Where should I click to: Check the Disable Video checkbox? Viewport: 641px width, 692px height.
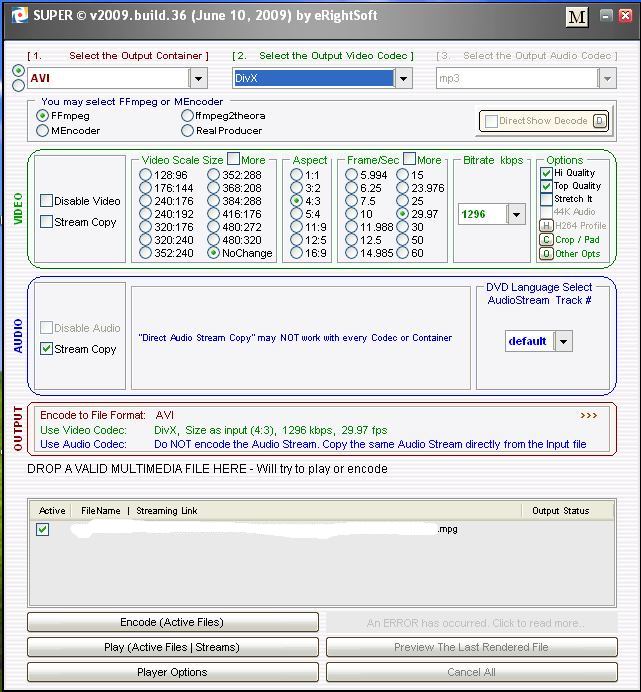46,201
